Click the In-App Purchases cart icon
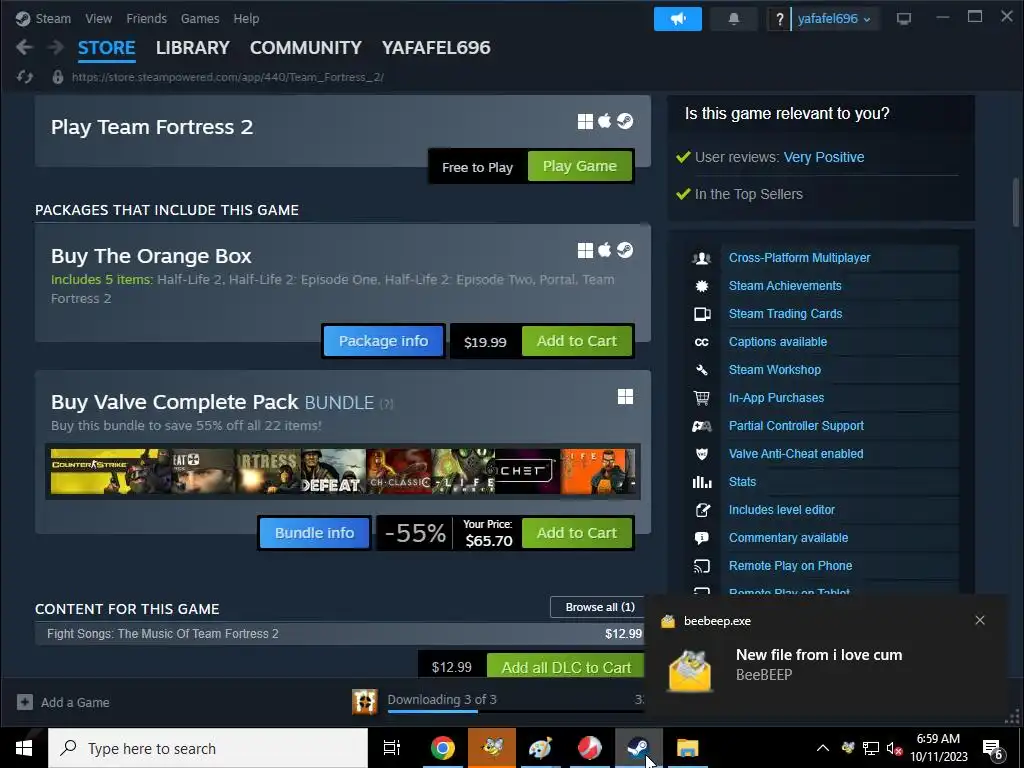Viewport: 1024px width, 768px height. [701, 398]
